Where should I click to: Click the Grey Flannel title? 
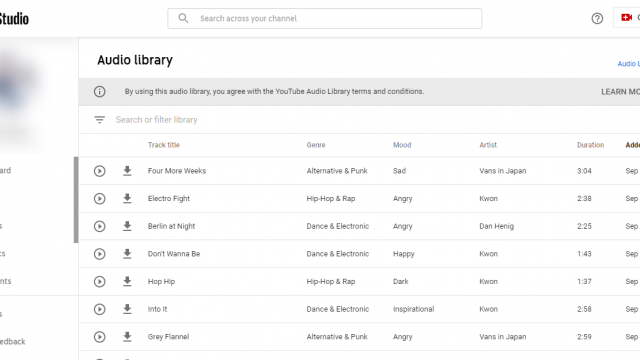(168, 337)
